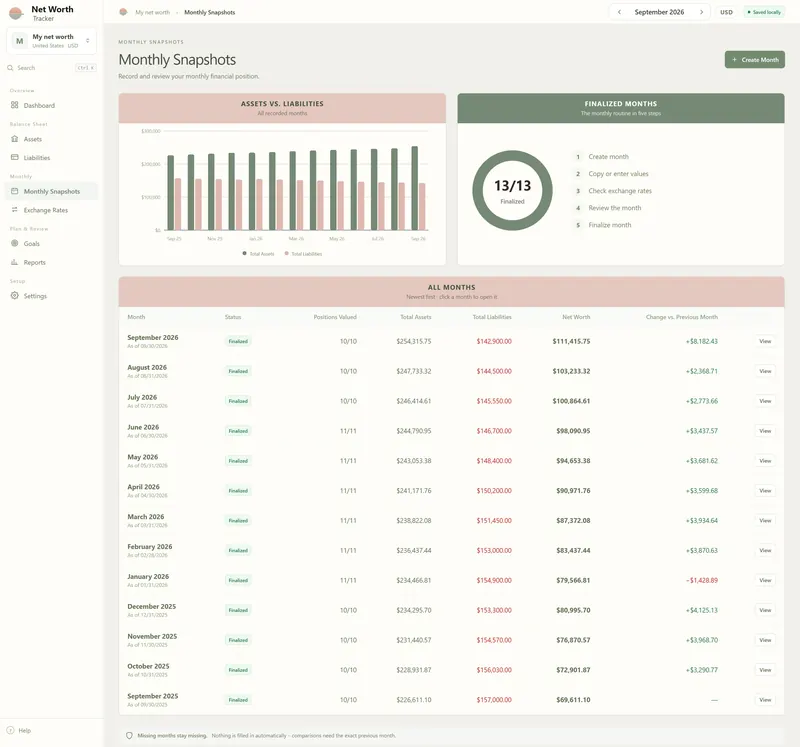The width and height of the screenshot is (800, 747).
Task: Click the shield icon in footer note
Action: pyautogui.click(x=129, y=735)
